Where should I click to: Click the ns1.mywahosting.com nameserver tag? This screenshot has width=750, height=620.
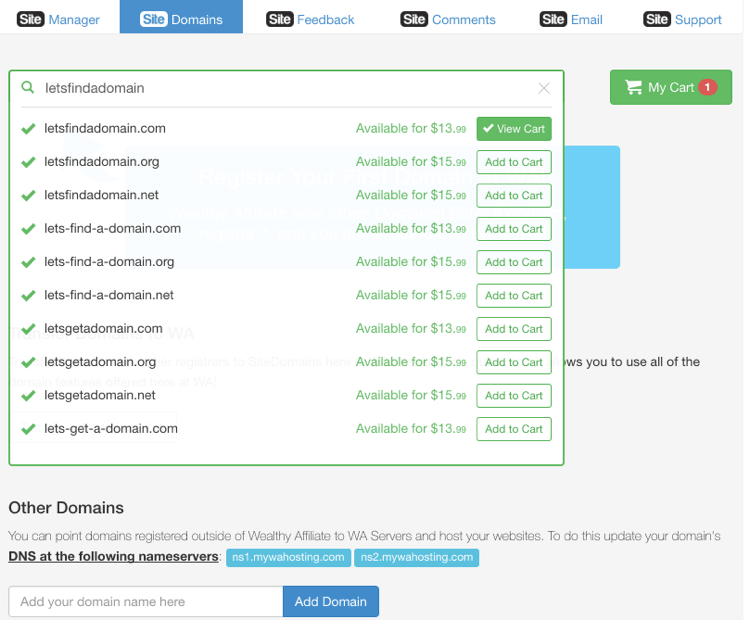(x=288, y=557)
